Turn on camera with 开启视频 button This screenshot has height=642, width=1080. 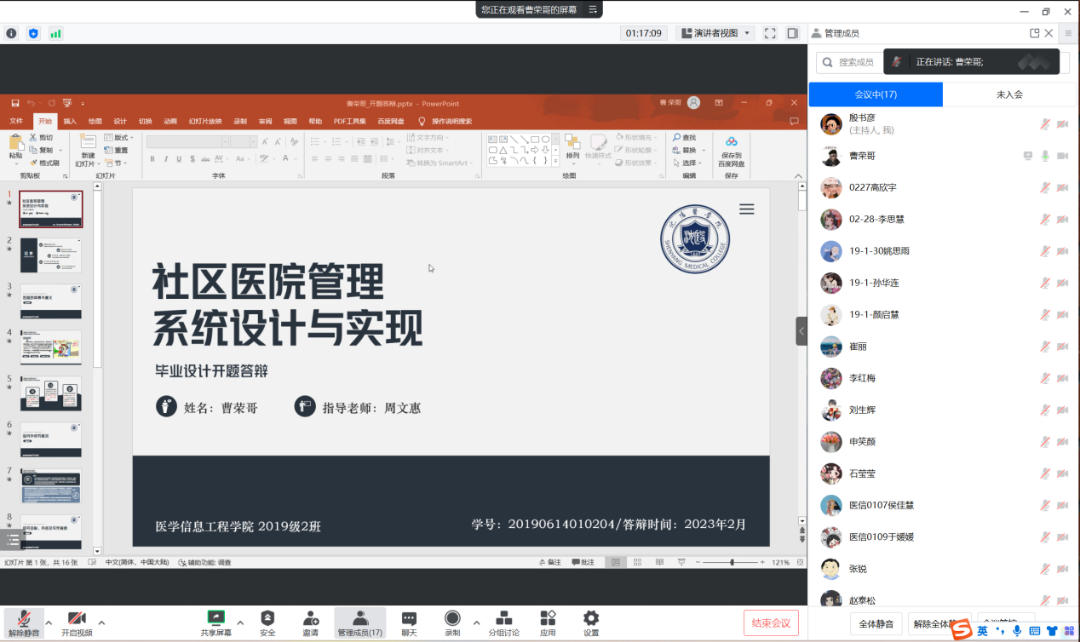77,622
